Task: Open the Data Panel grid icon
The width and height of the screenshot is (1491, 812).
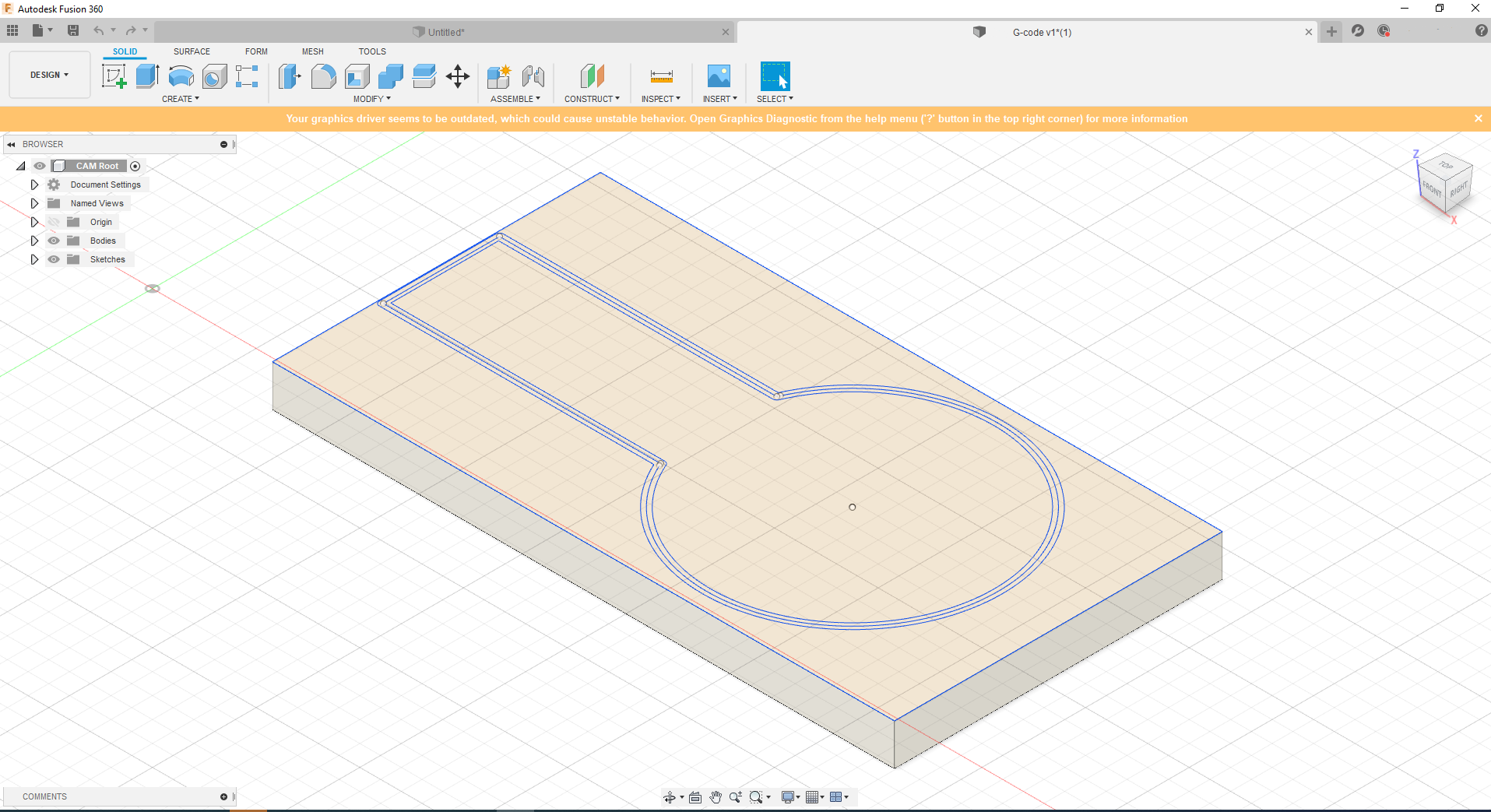Action: 12,30
